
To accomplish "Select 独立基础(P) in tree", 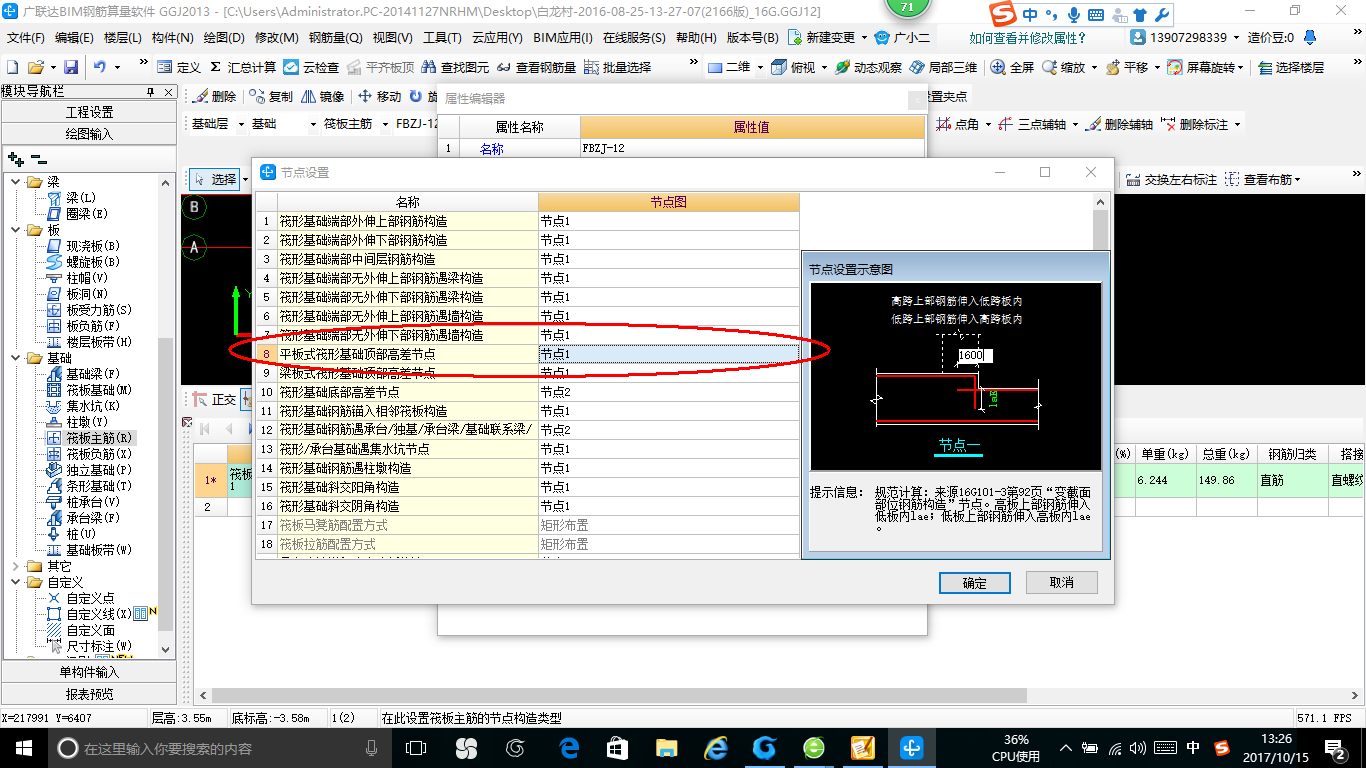I will click(90, 470).
